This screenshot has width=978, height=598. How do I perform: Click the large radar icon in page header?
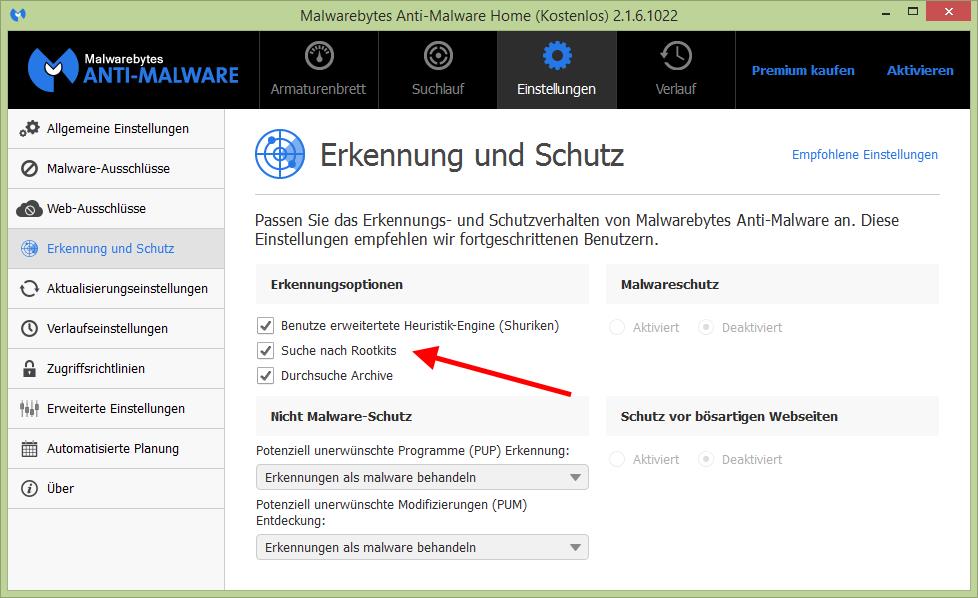point(280,154)
